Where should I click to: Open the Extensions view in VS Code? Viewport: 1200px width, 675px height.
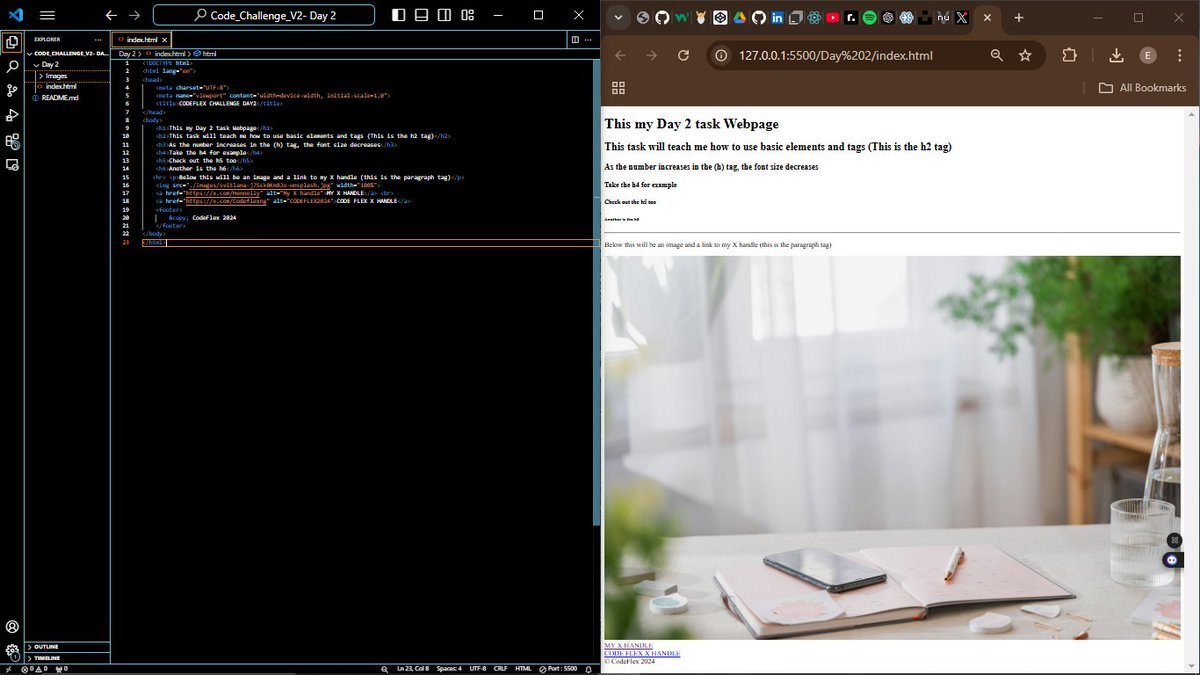(12, 141)
